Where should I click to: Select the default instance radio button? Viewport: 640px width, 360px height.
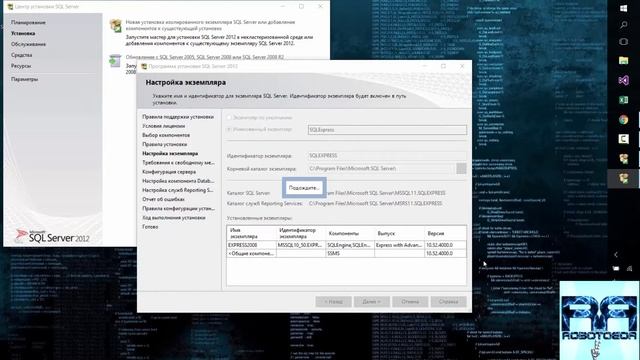tap(229, 118)
